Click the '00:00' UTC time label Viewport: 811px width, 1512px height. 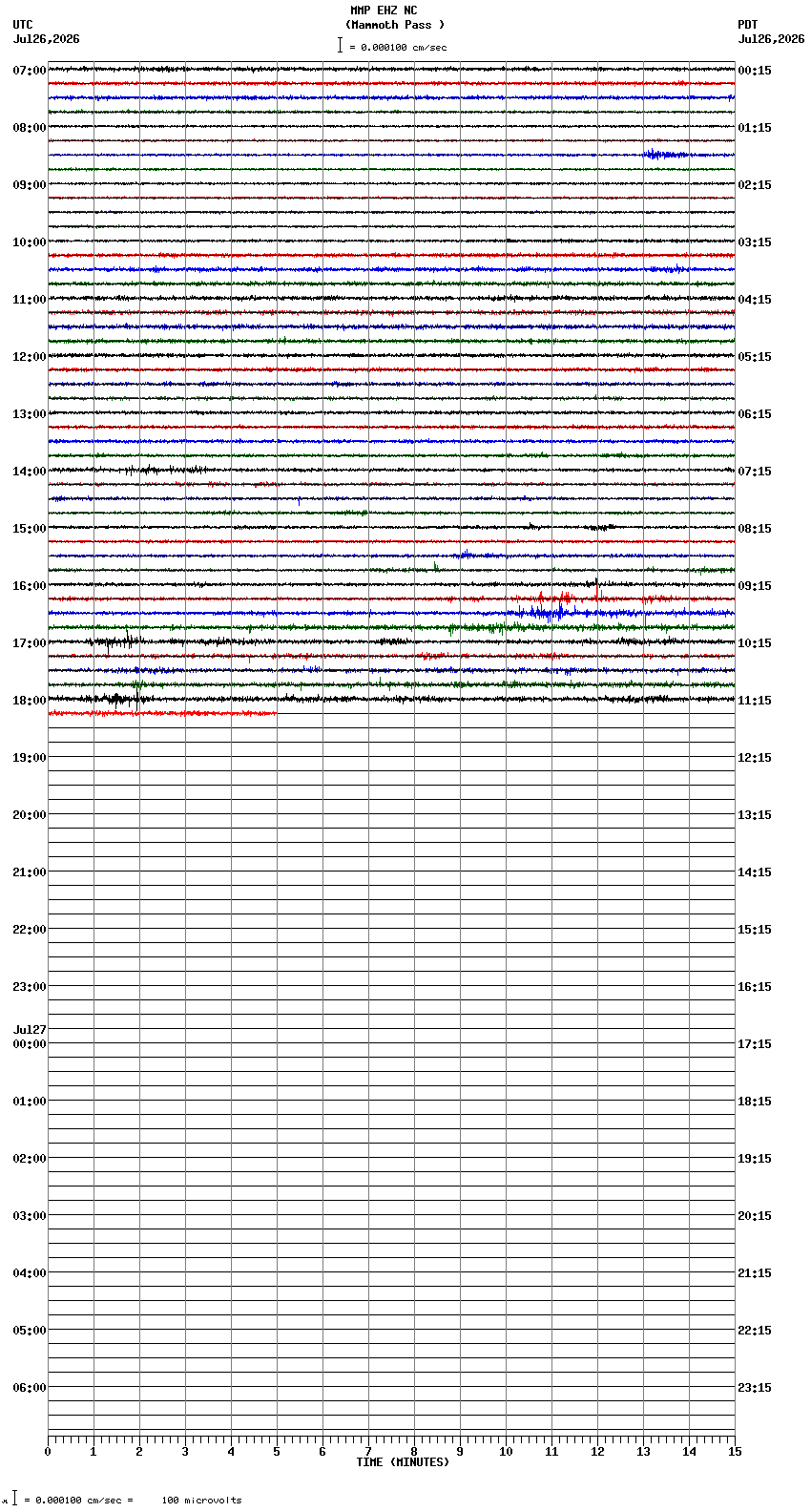pyautogui.click(x=30, y=1044)
